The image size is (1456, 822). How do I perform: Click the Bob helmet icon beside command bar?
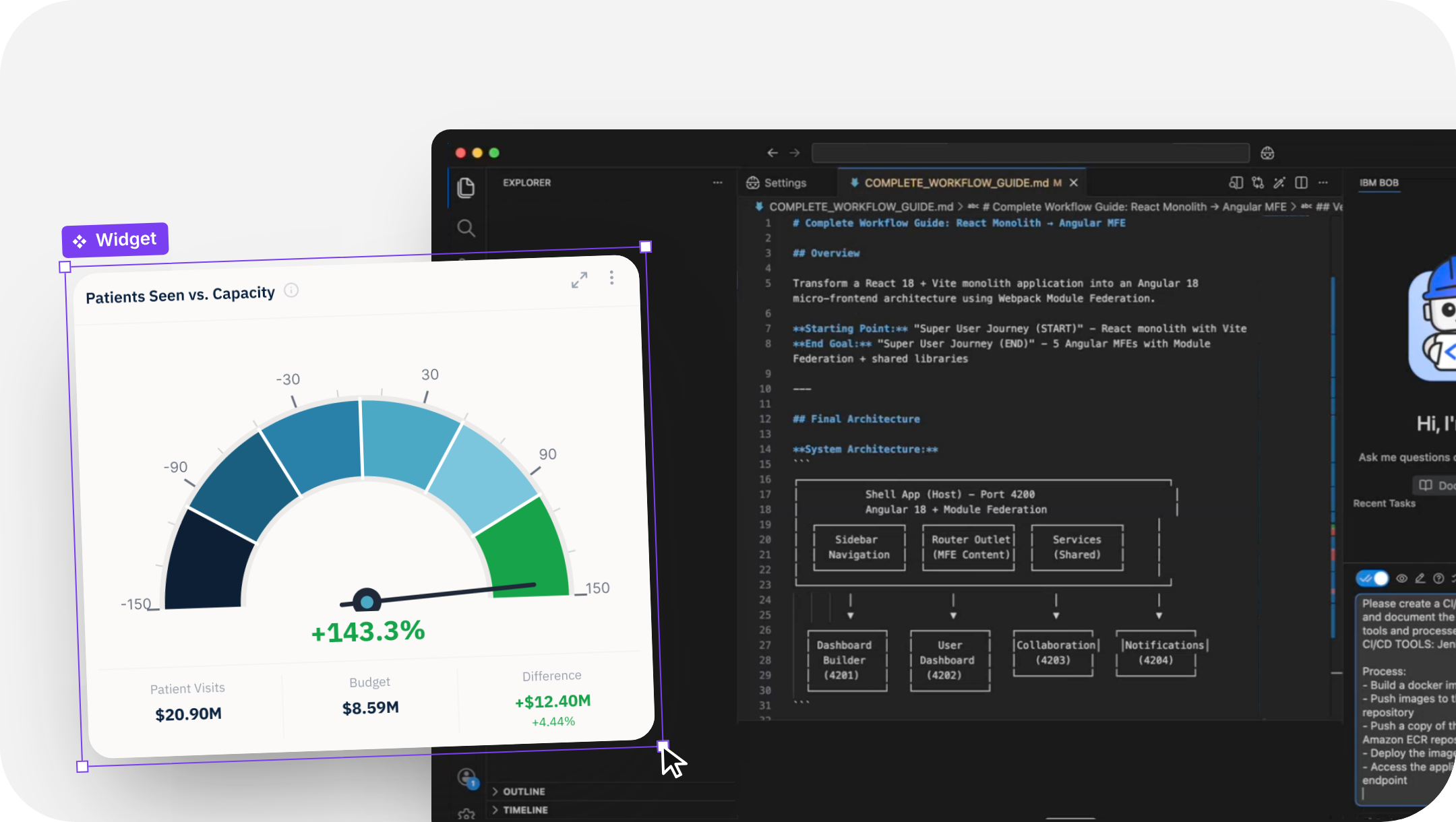pos(1267,153)
